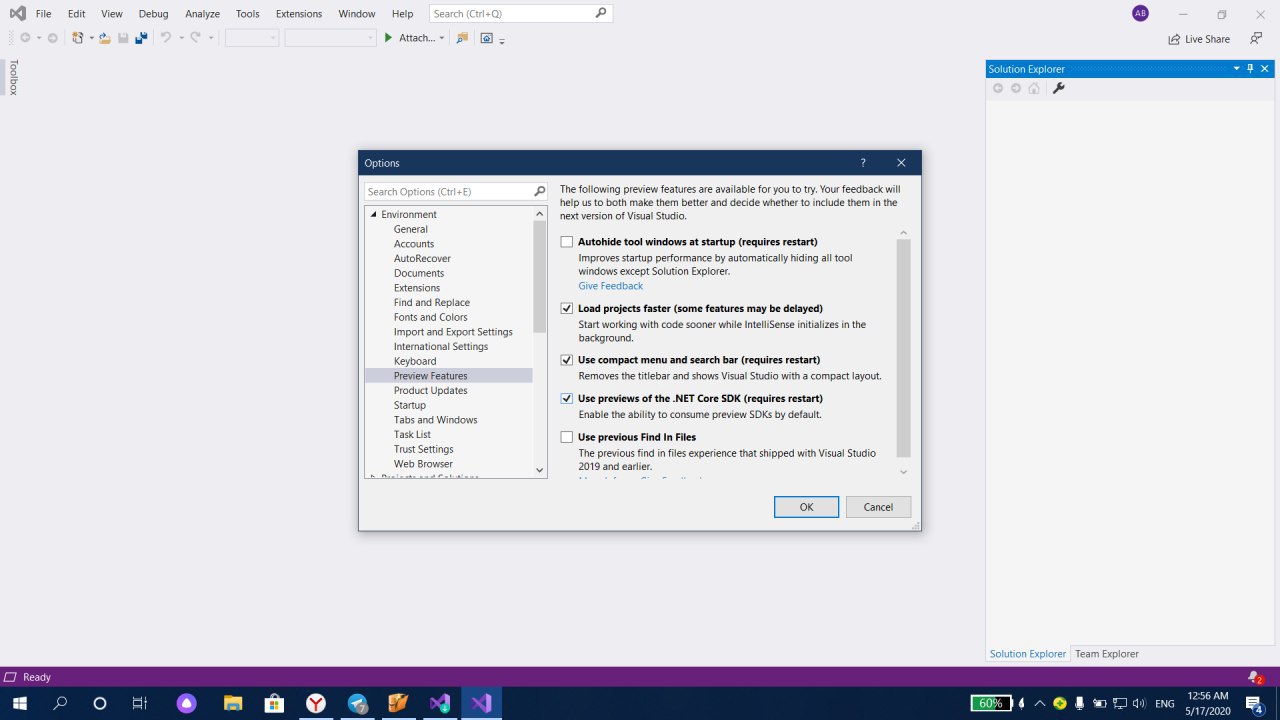Click the Solution Explorer wrench Properties icon
The width and height of the screenshot is (1280, 720).
[x=1059, y=88]
